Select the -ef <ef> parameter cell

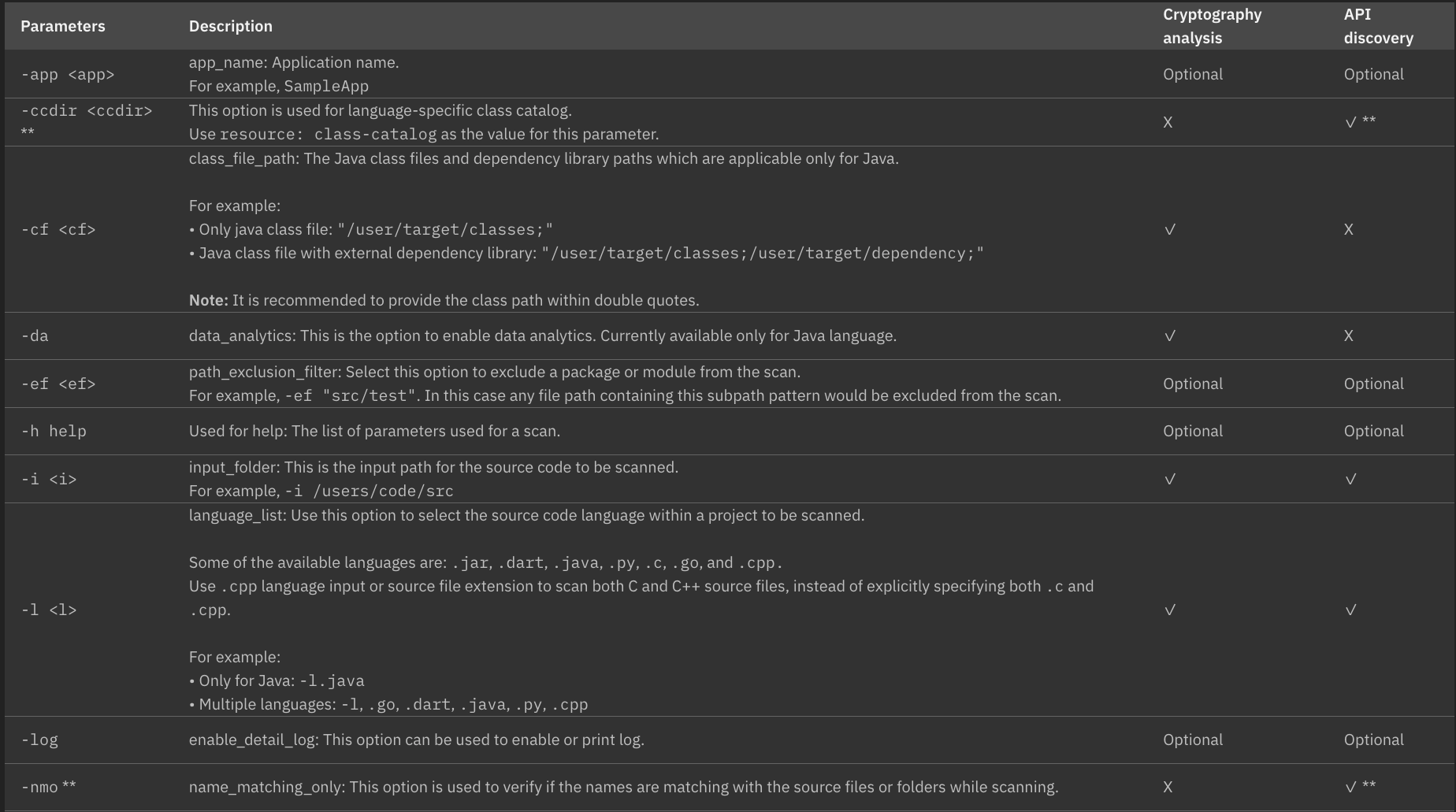pos(58,384)
